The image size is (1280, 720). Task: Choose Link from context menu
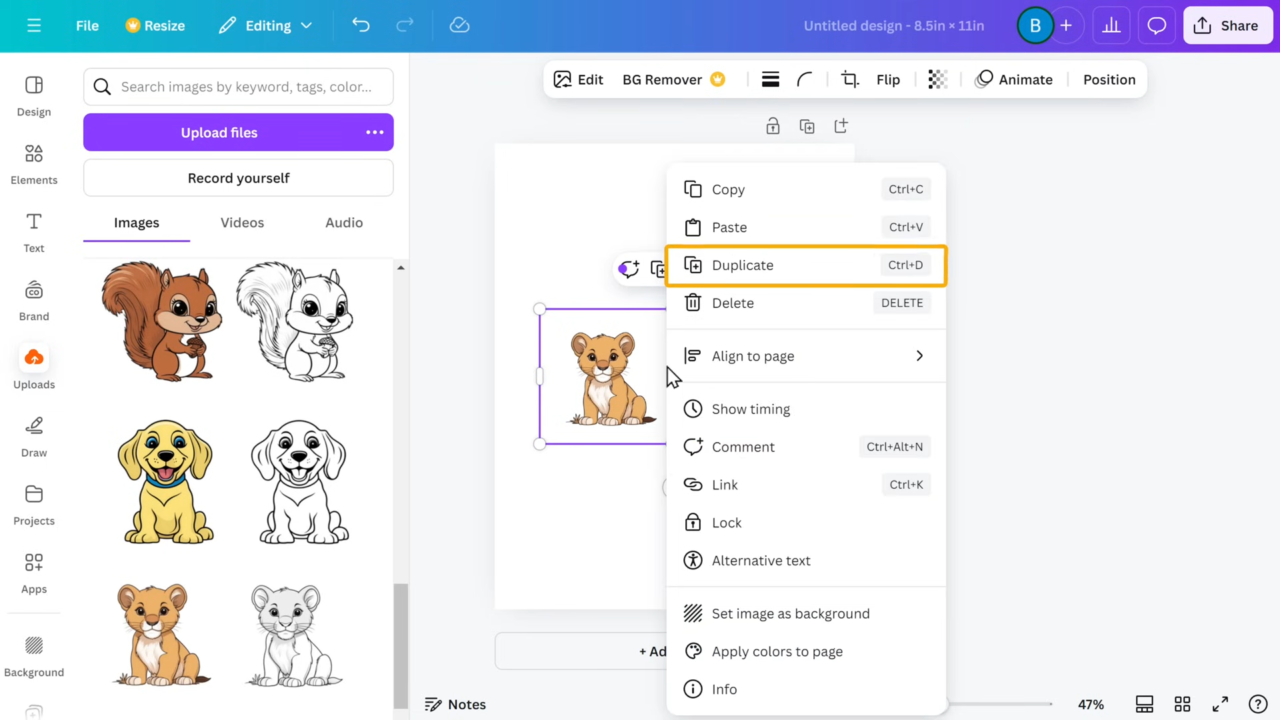(x=806, y=485)
